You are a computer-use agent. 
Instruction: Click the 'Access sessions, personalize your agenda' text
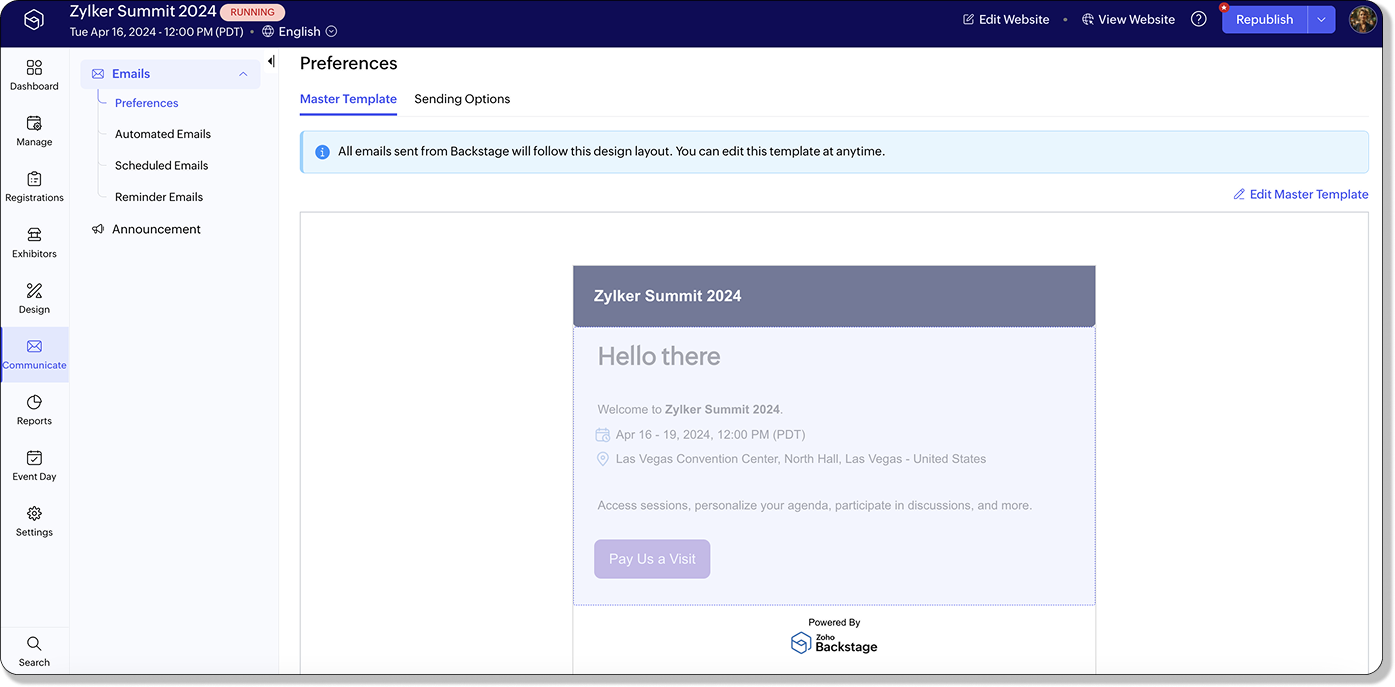click(814, 506)
